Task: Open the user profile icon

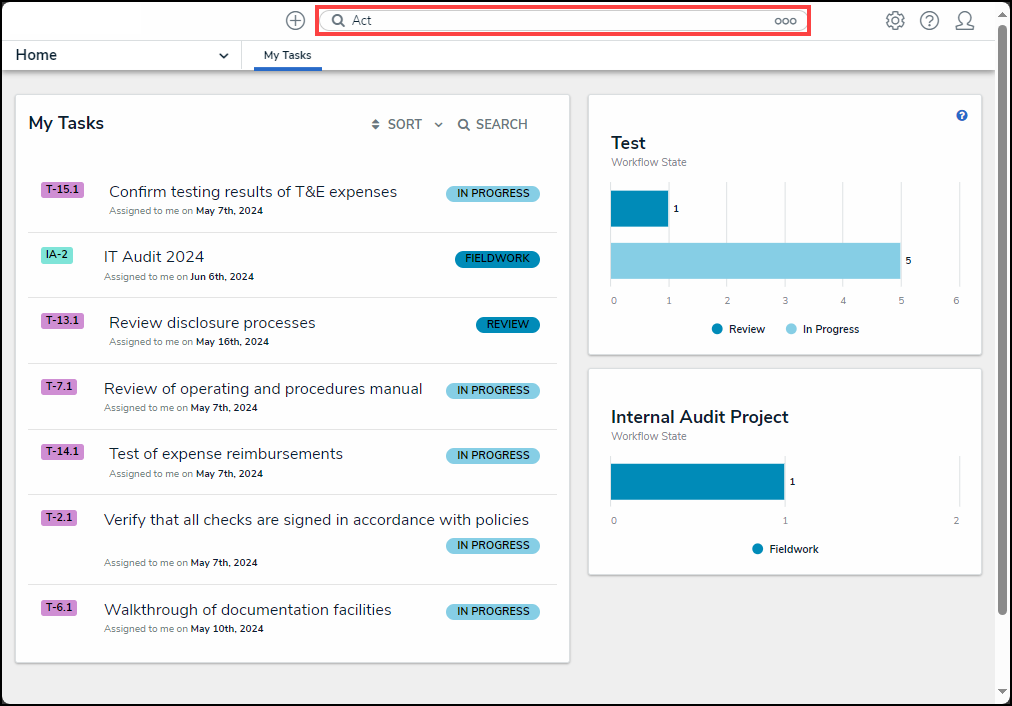Action: pos(964,21)
